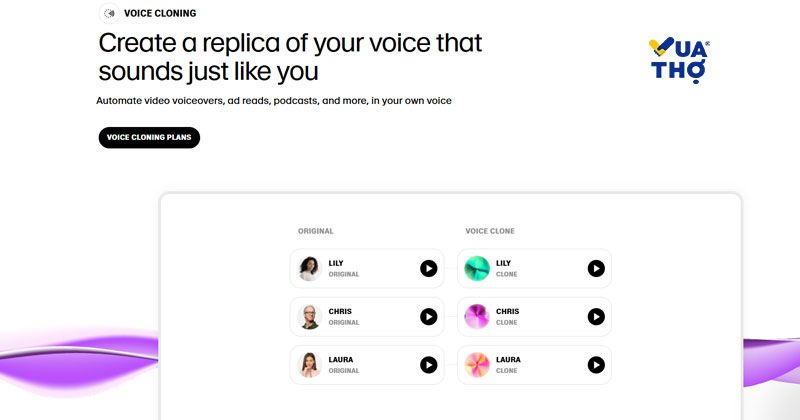Play Laura's original voice sample
The image size is (800, 420).
tap(429, 365)
